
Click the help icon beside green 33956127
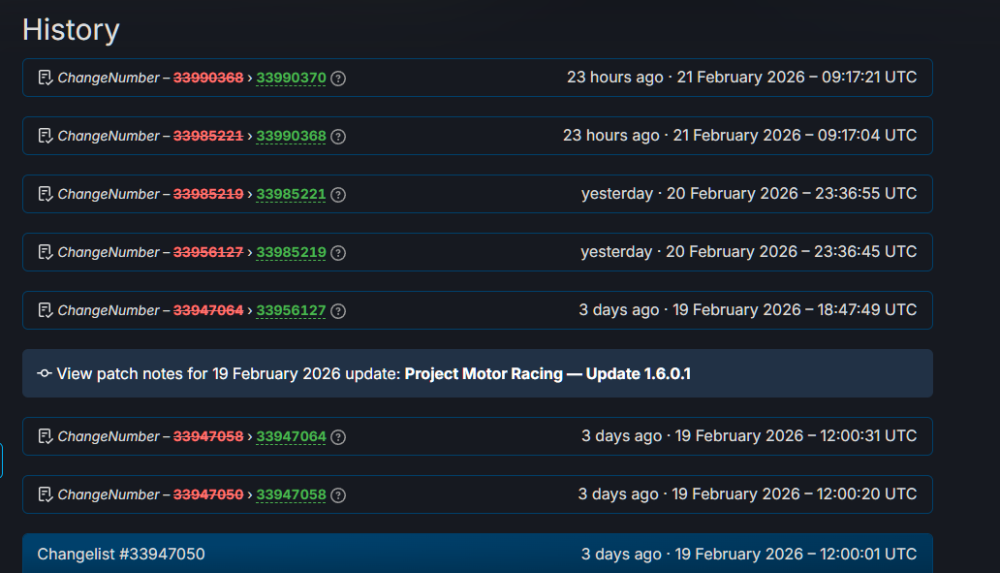(x=338, y=311)
